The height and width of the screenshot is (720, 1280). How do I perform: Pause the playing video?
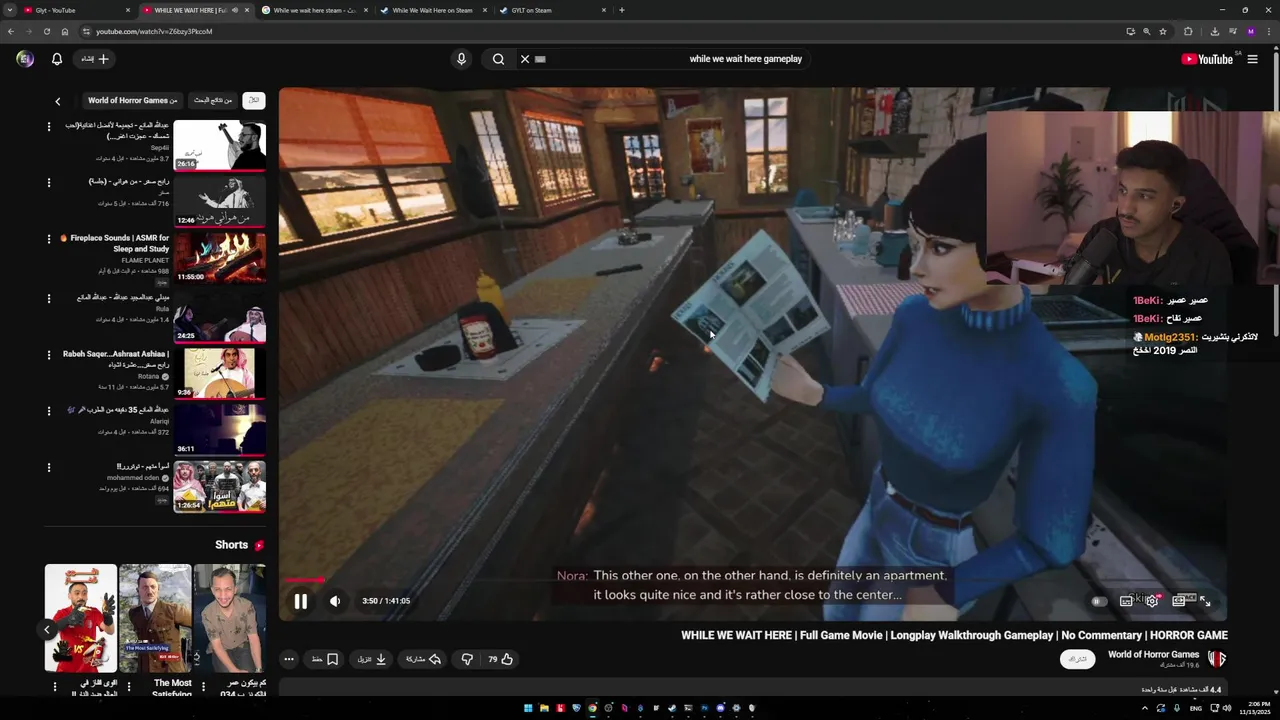[300, 601]
